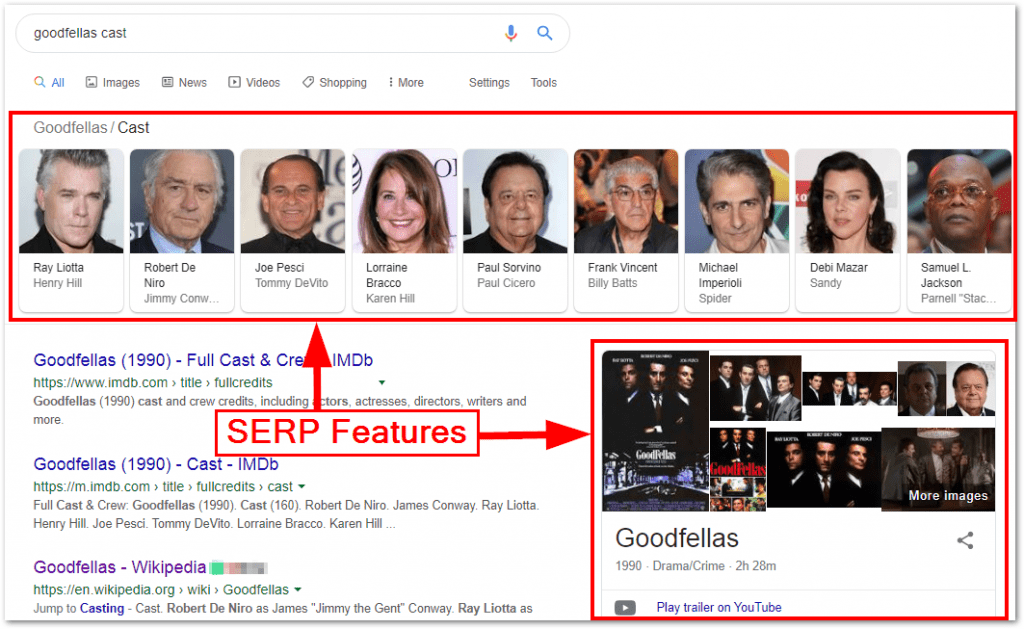Switch to the Images tab
Viewport: 1024px width, 629px height.
pyautogui.click(x=113, y=83)
